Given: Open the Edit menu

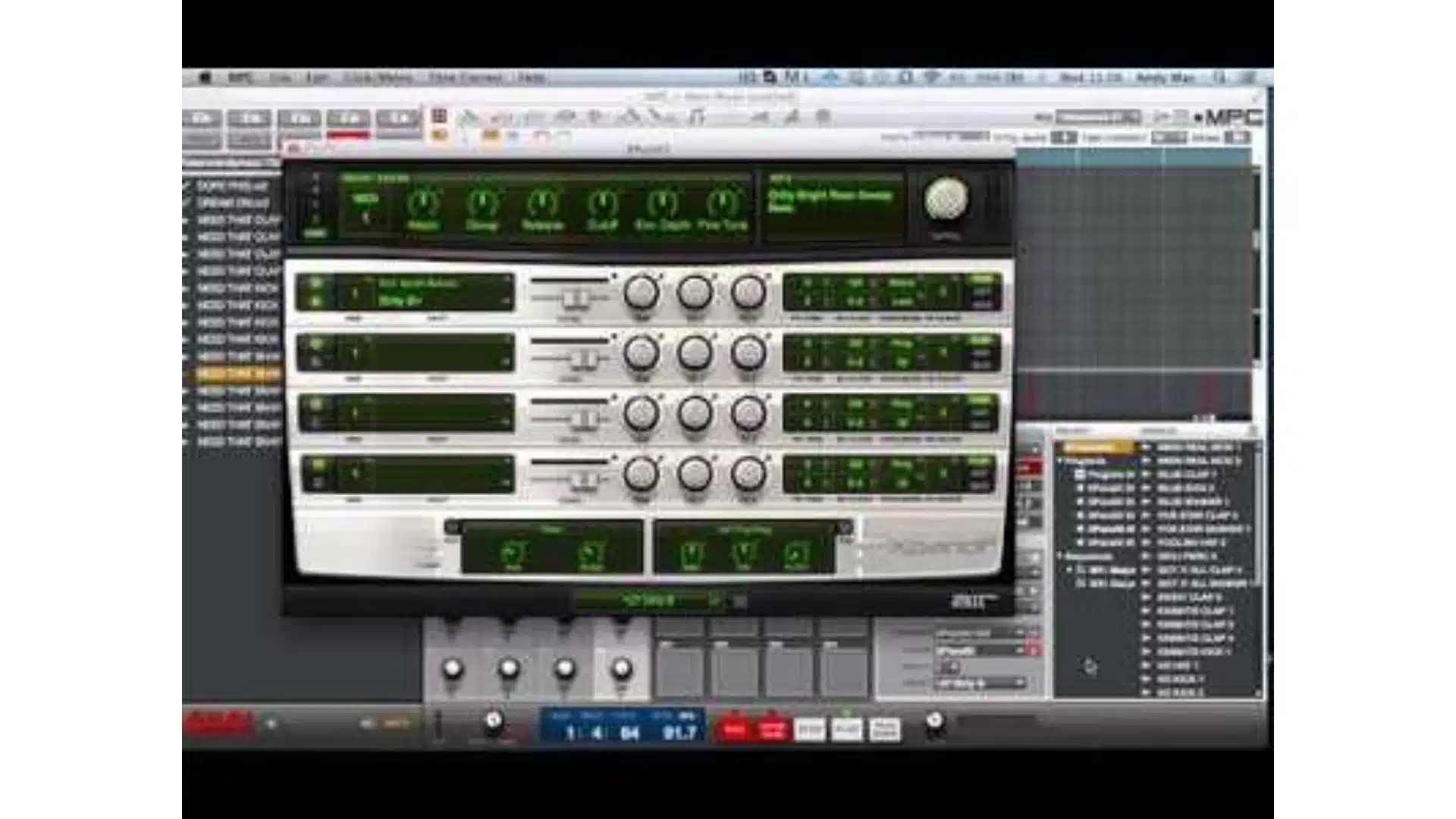Looking at the screenshot, I should tap(317, 77).
